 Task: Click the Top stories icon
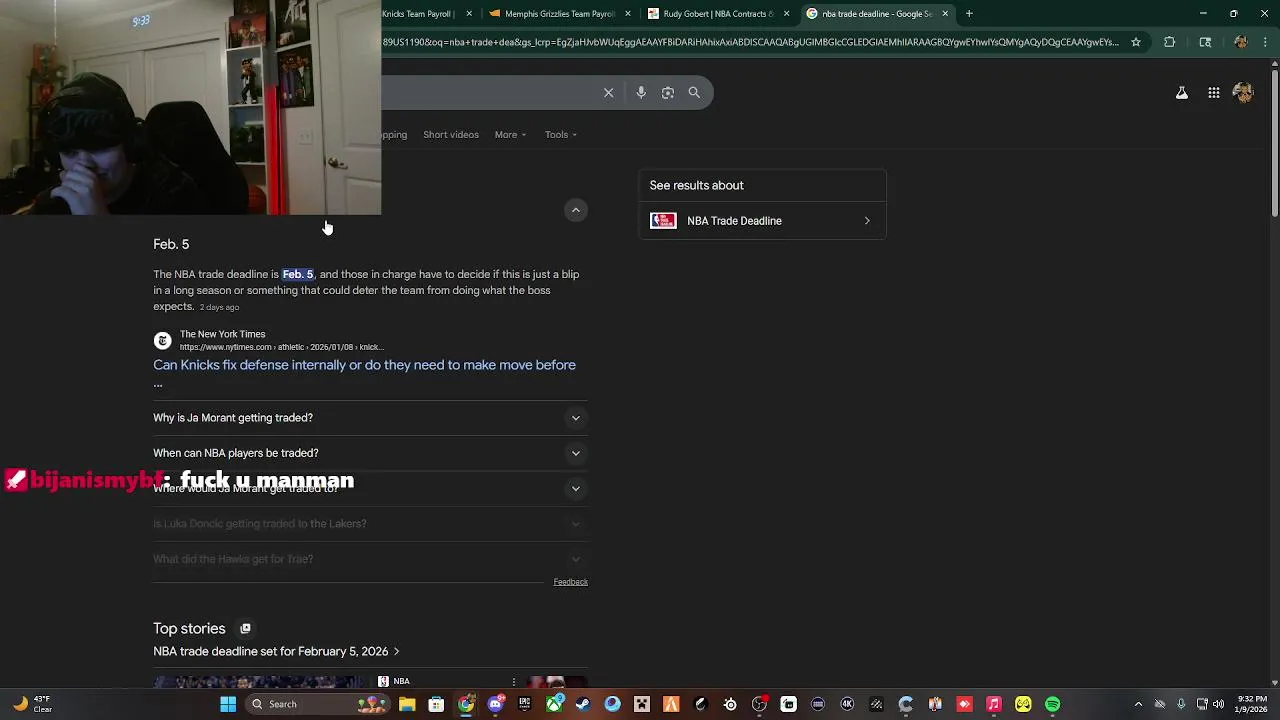pos(245,629)
